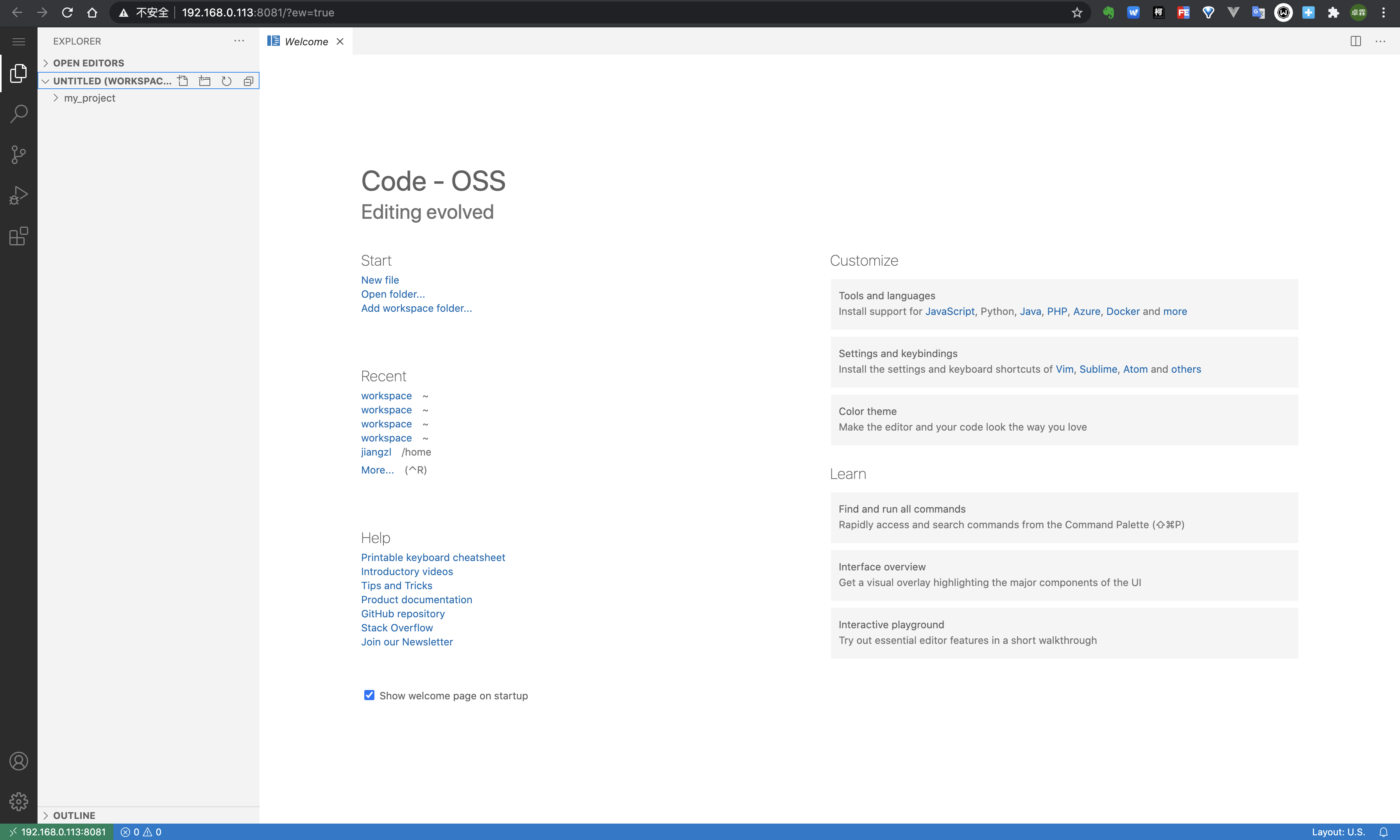Create a new file in workspace
1400x840 pixels.
tap(183, 81)
